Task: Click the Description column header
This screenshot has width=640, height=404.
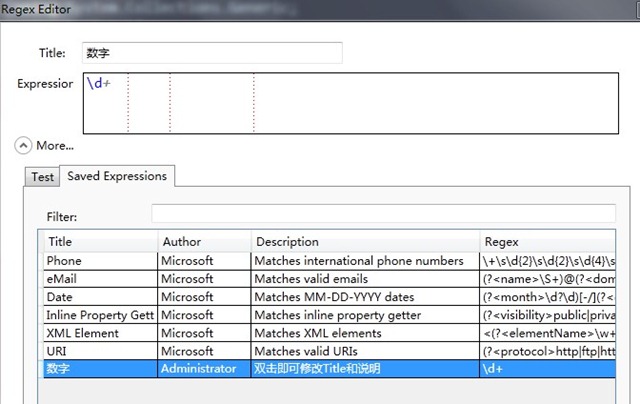Action: pyautogui.click(x=364, y=241)
